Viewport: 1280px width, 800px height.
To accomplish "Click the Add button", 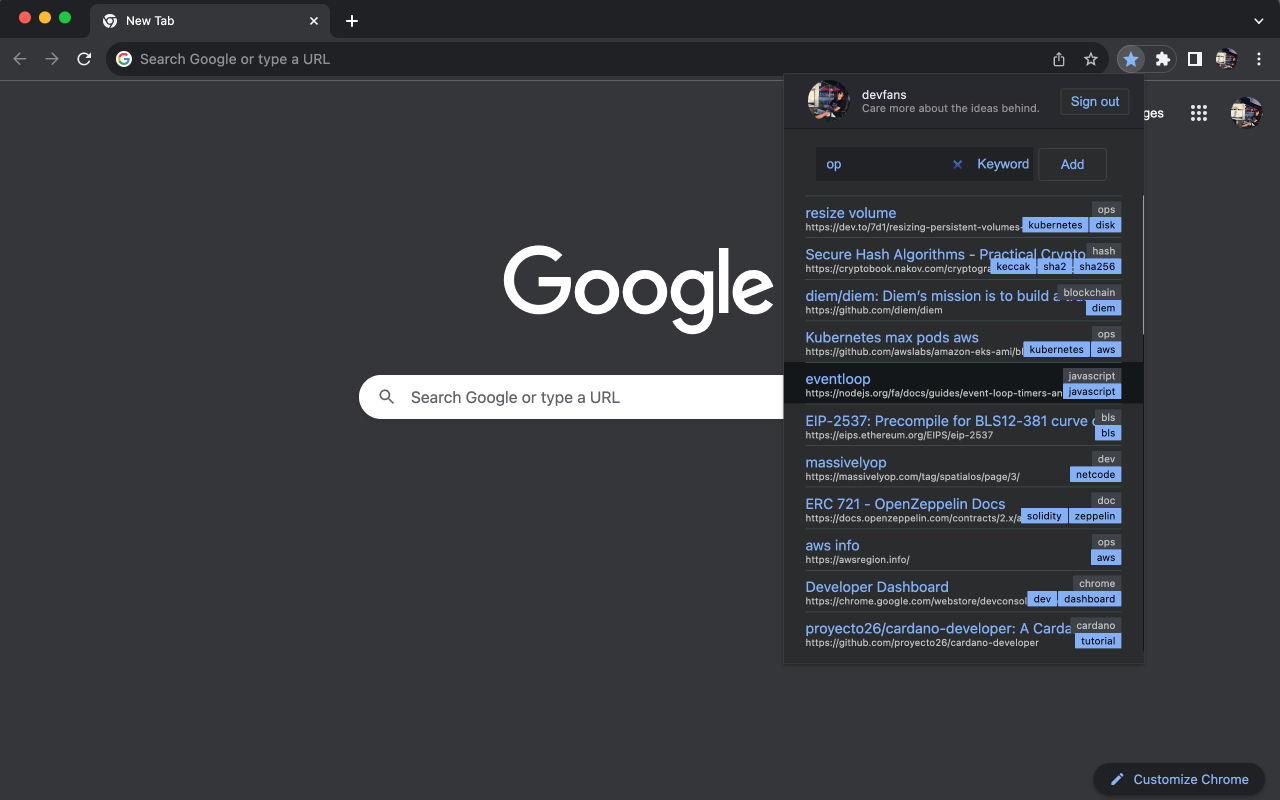I will pyautogui.click(x=1072, y=164).
